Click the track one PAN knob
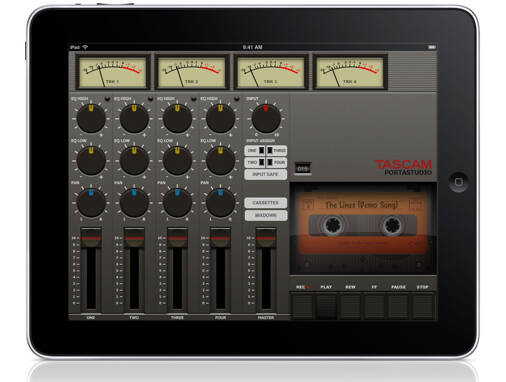This screenshot has width=506, height=382. [x=91, y=203]
